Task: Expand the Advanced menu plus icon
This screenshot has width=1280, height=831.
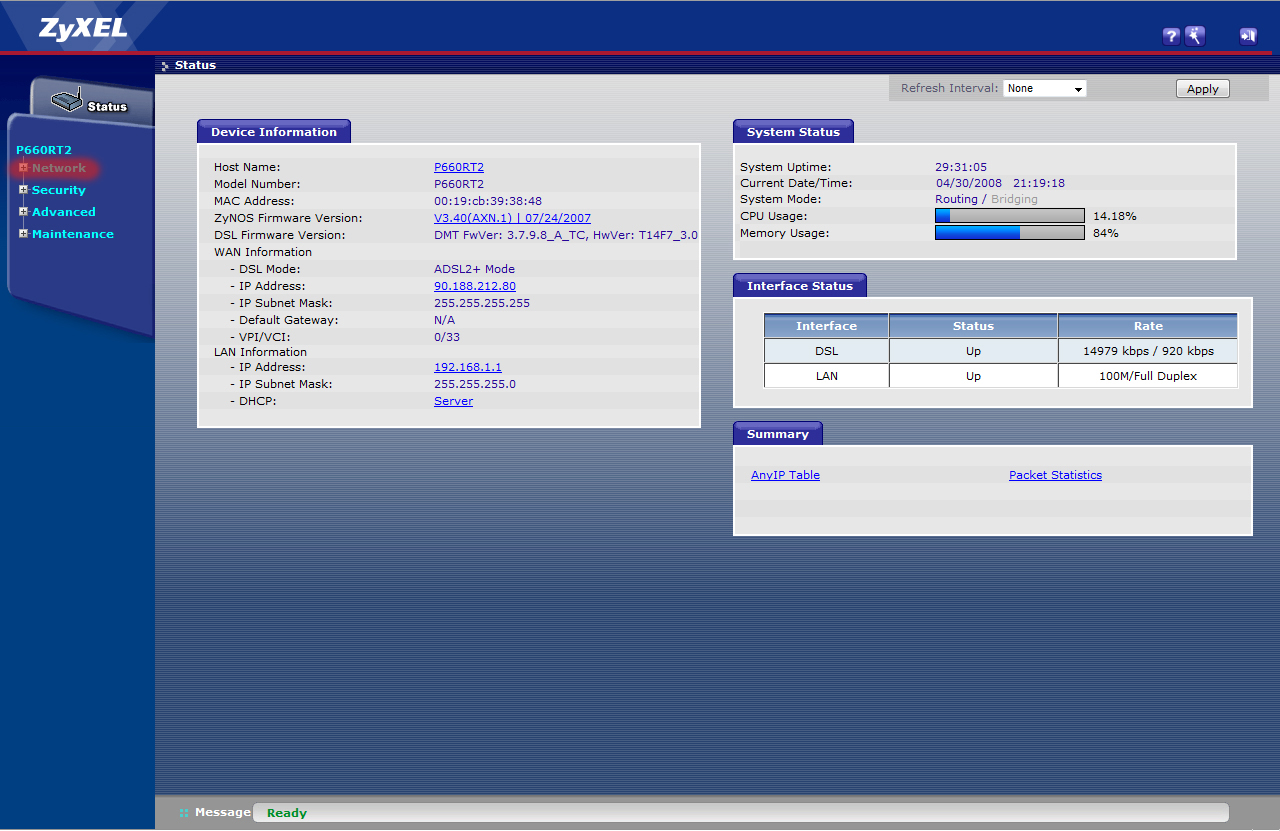Action: coord(23,212)
